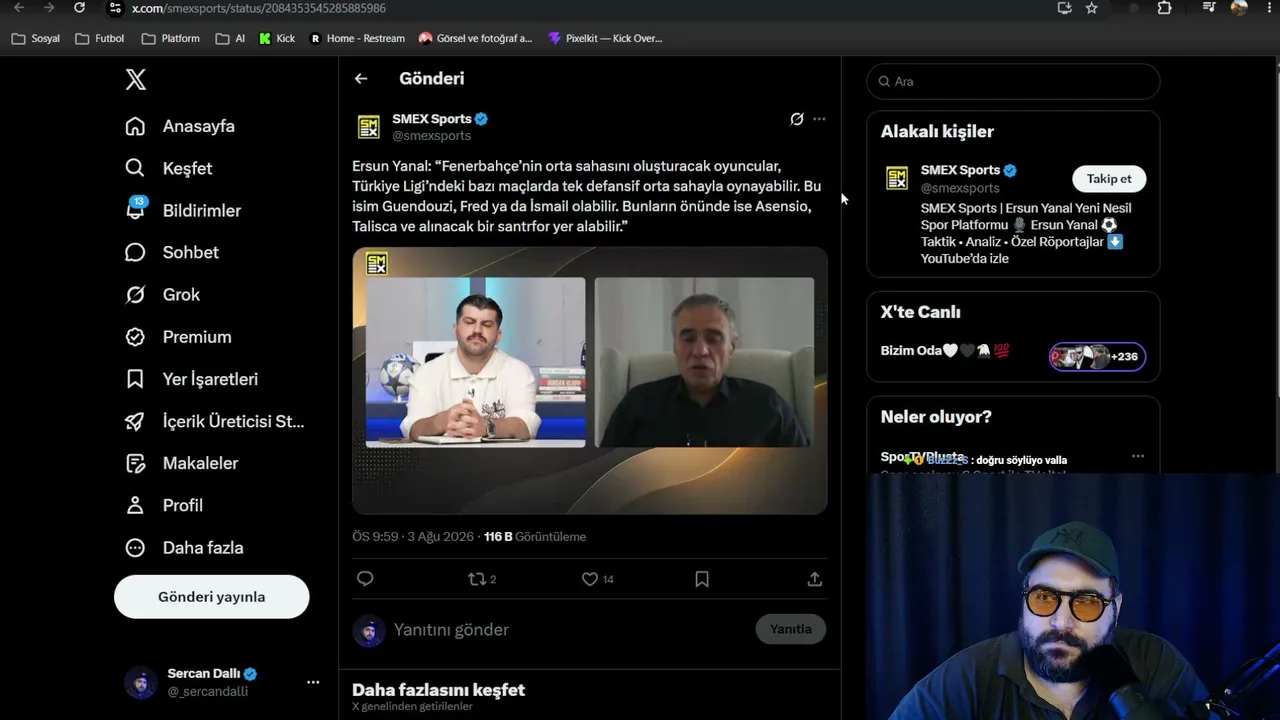1280x720 pixels.
Task: Open the Neler oluyor three-dot menu
Action: [1138, 456]
